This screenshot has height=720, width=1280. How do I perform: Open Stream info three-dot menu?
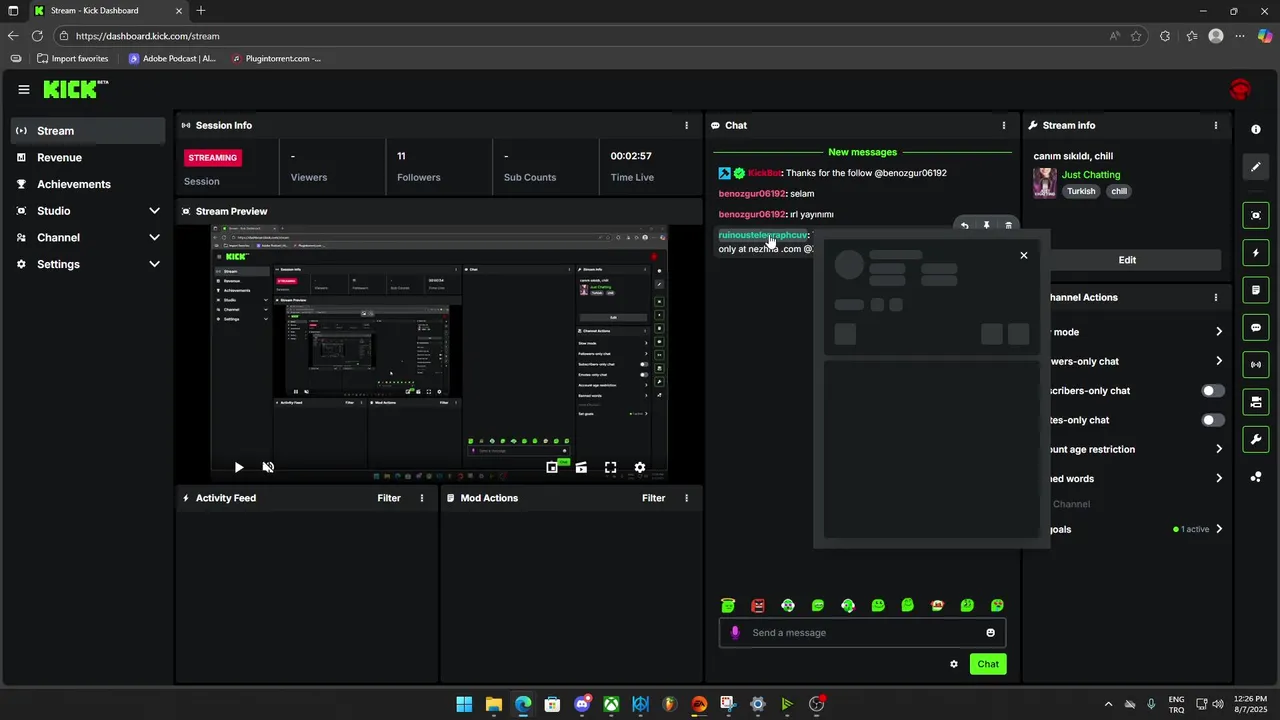point(1216,126)
